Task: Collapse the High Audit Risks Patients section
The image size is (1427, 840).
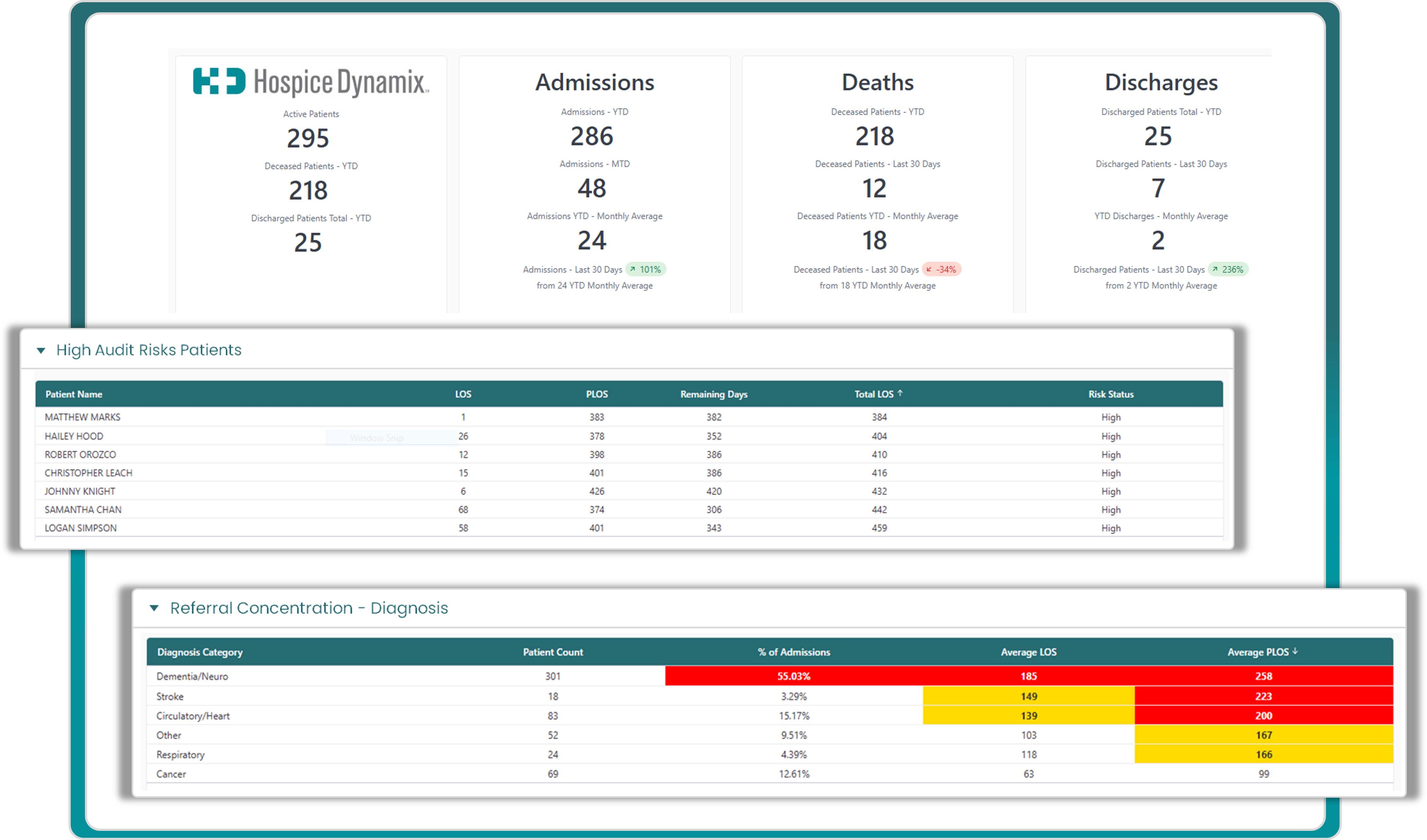Action: coord(41,350)
